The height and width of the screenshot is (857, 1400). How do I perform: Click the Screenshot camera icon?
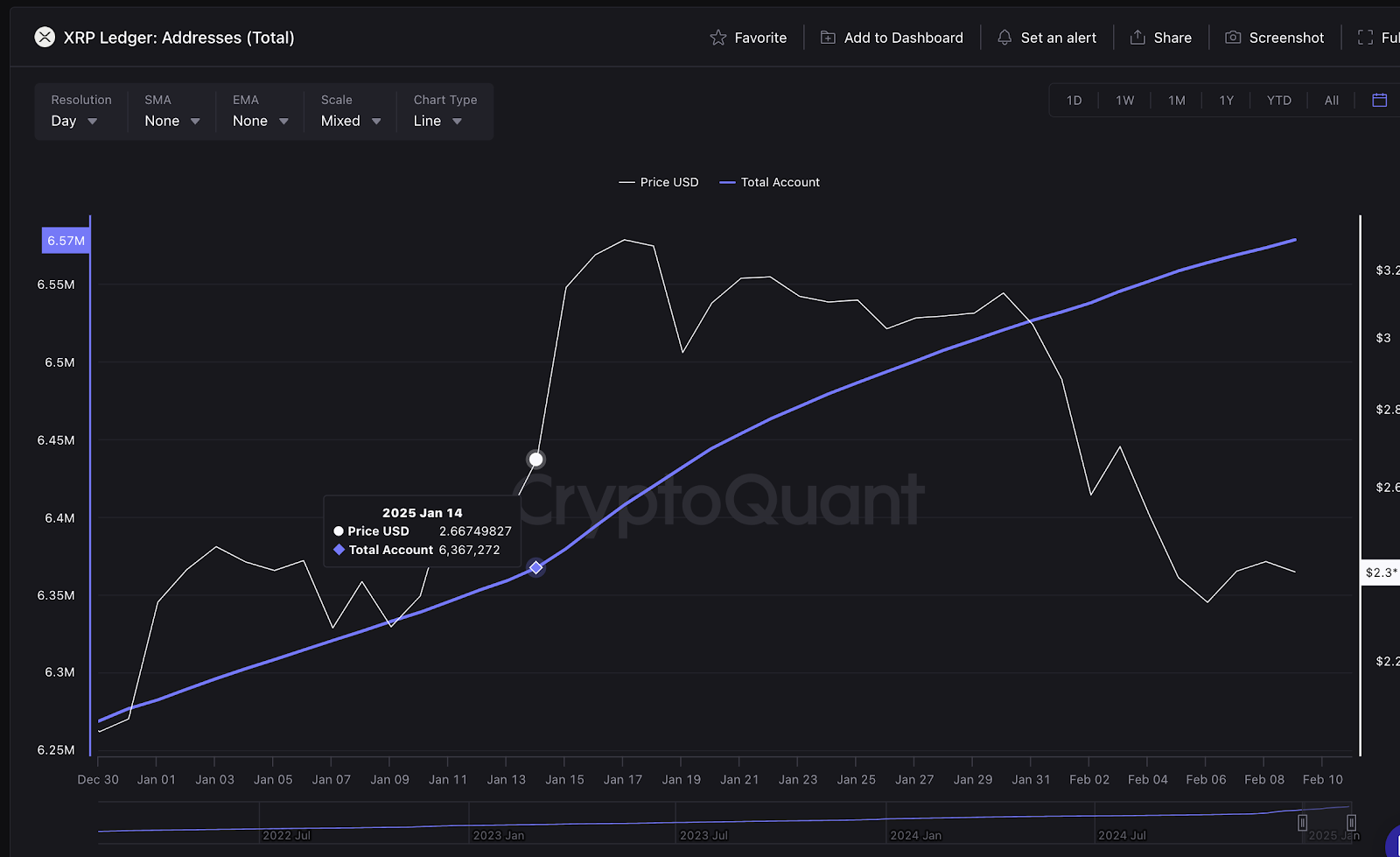(x=1233, y=38)
